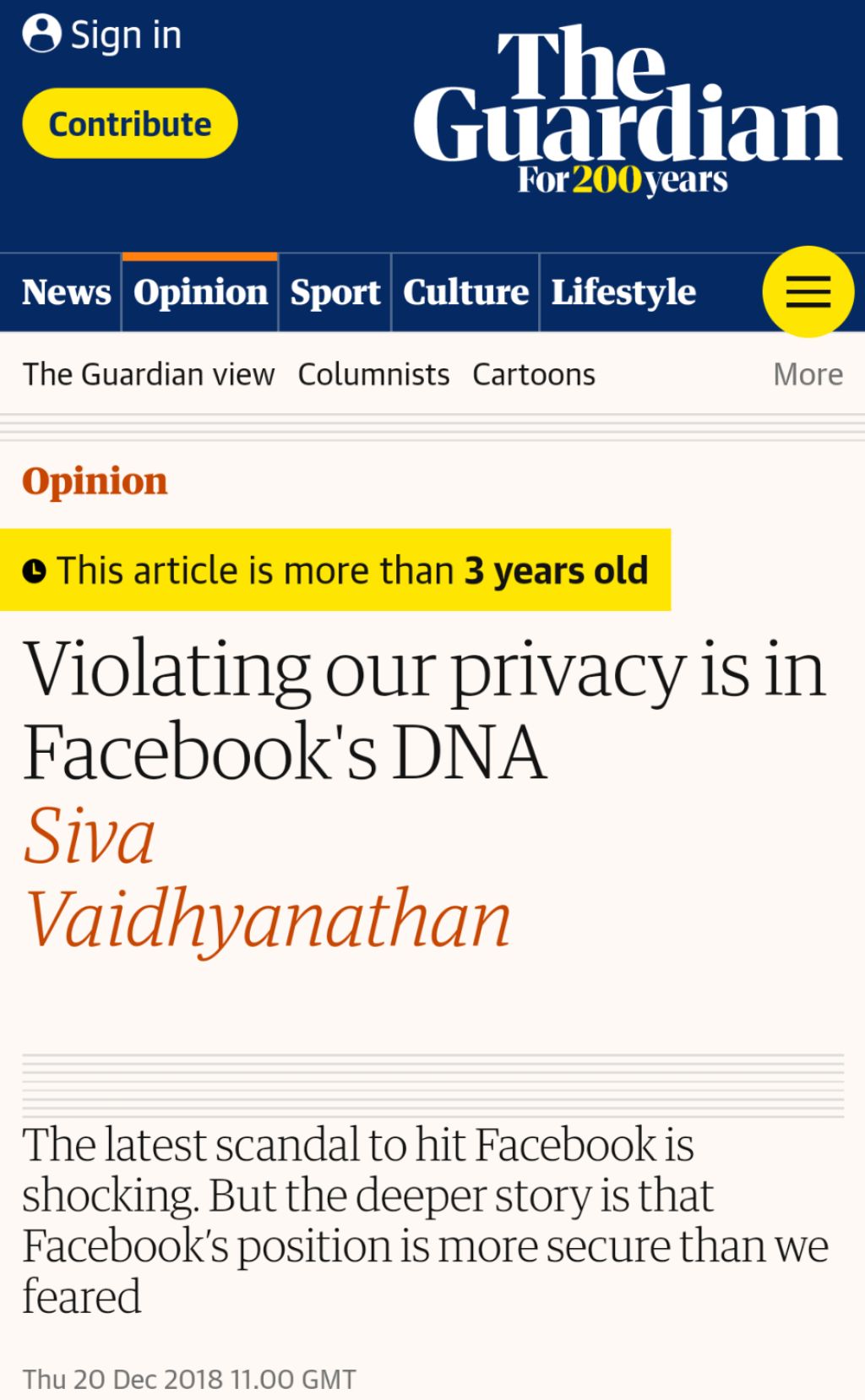Click the article headline about Facebook's DNA
This screenshot has width=865, height=1400.
point(422,710)
